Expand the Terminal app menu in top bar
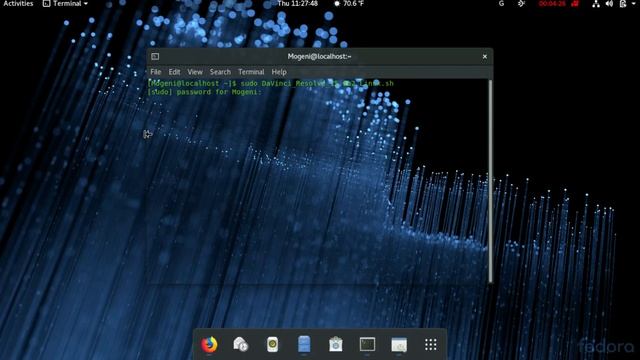The width and height of the screenshot is (640, 360). pyautogui.click(x=65, y=4)
